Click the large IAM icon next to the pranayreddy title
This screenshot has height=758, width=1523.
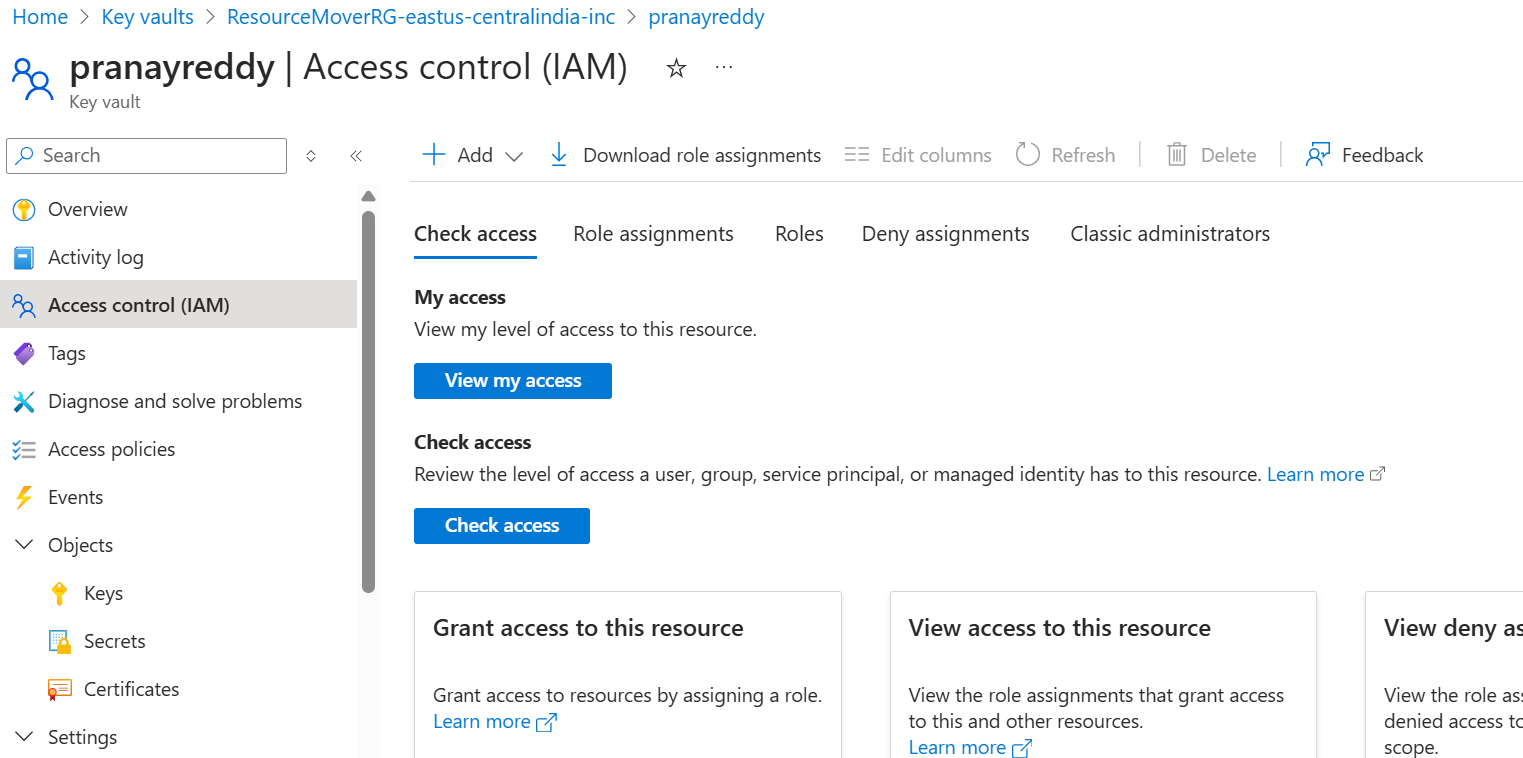pos(32,78)
